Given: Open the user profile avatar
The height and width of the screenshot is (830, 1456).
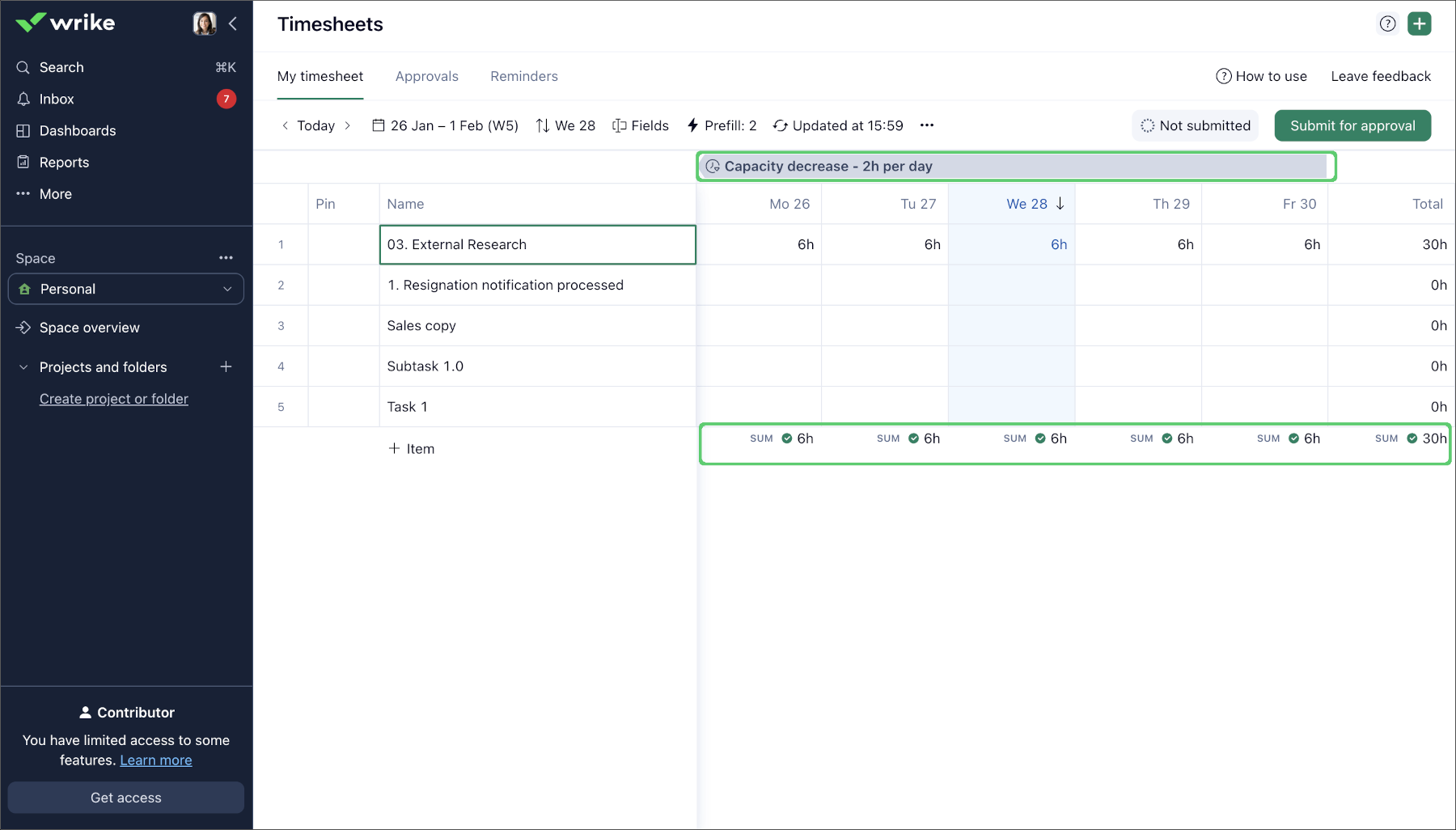Looking at the screenshot, I should 205,23.
